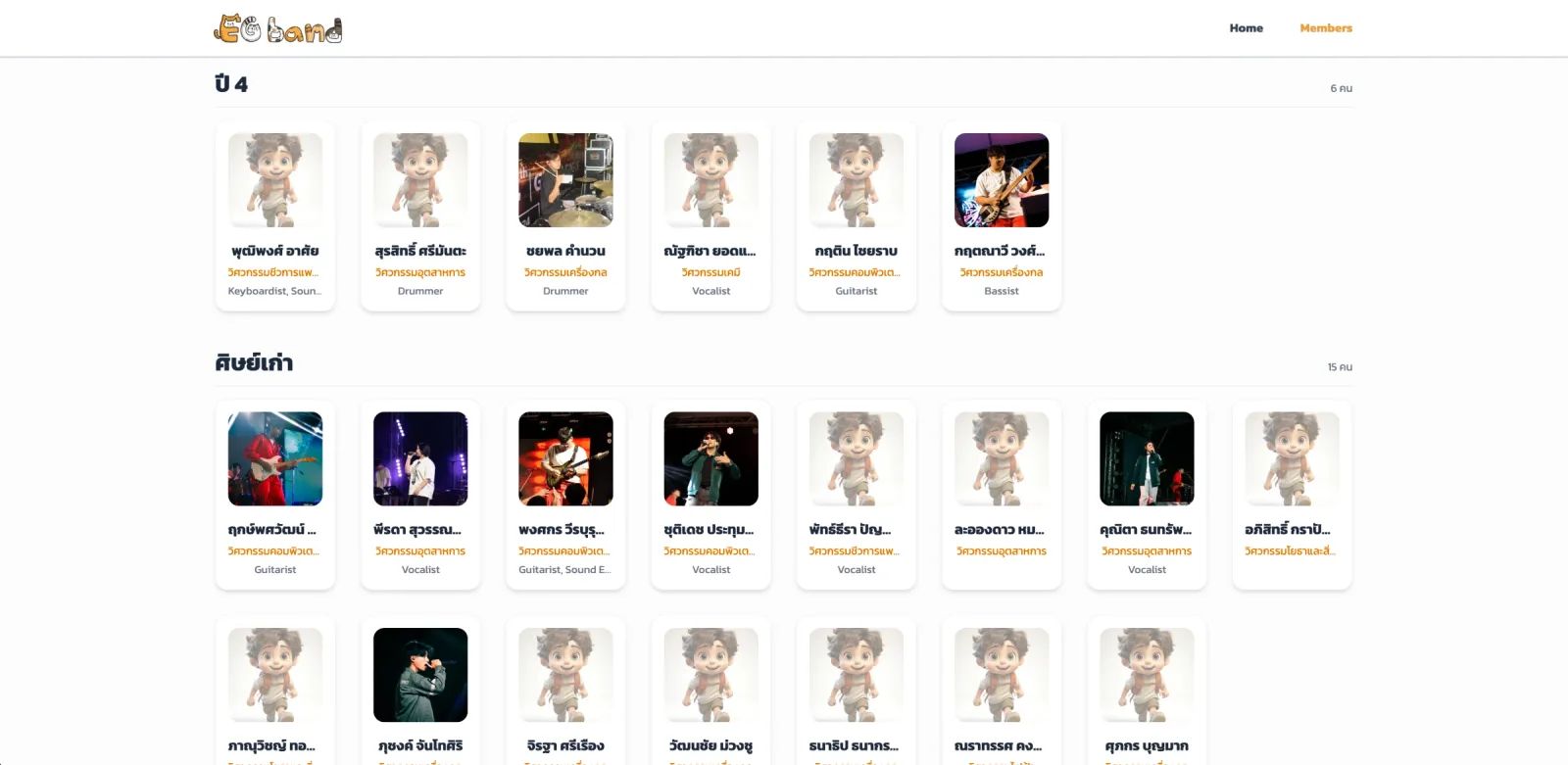Open bassist photo of กฤตณาวี
1568x765 pixels.
click(x=1002, y=180)
